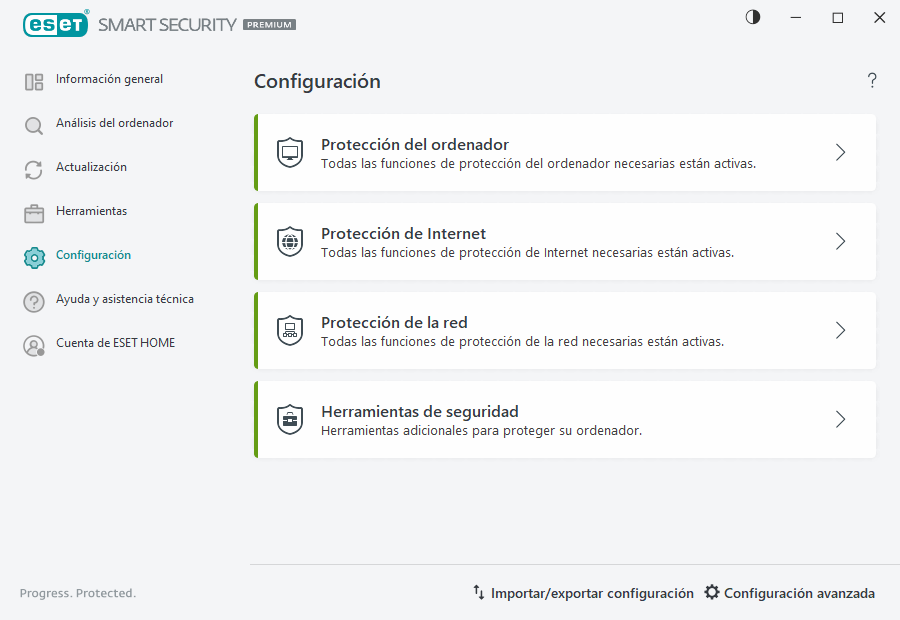Click the Configuración gear icon in sidebar
This screenshot has height=620, width=900.
(x=33, y=256)
